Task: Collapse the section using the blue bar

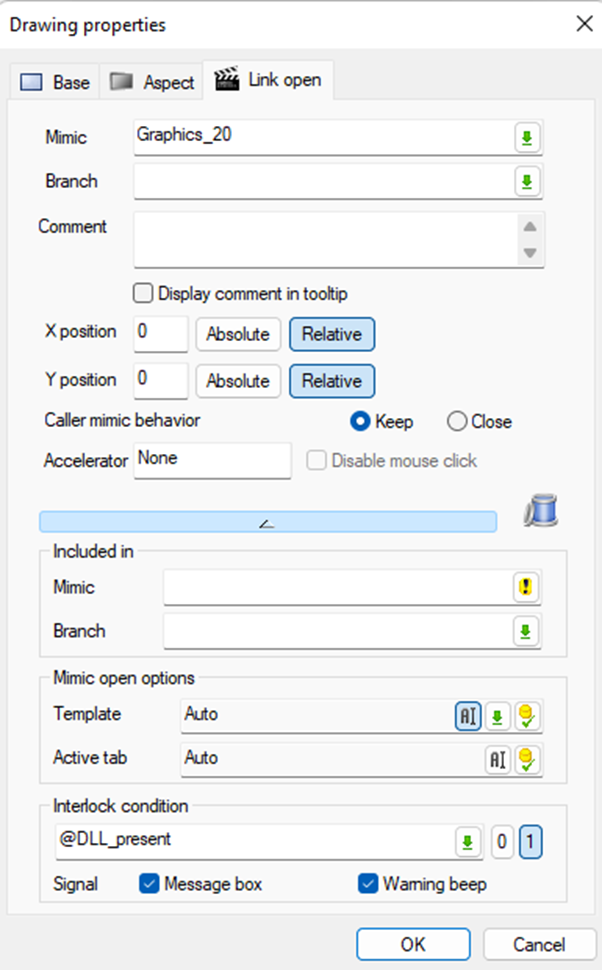Action: [267, 521]
